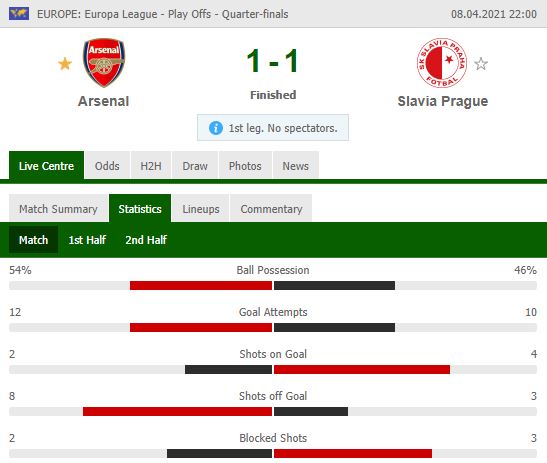The height and width of the screenshot is (463, 547).
Task: Click the blue info icon
Action: click(216, 128)
